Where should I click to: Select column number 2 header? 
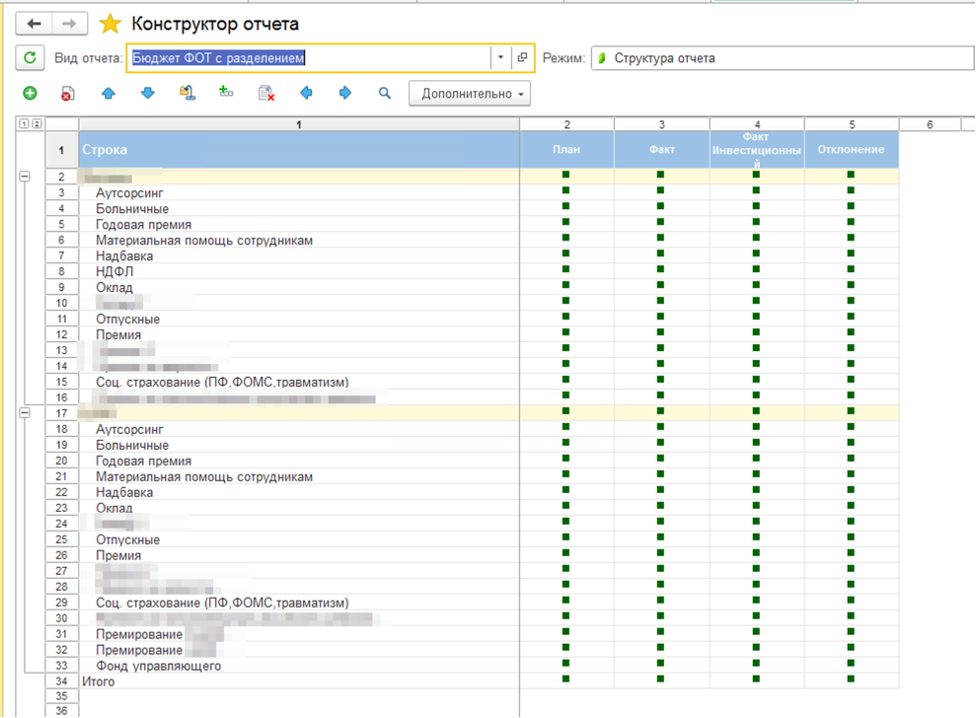(567, 125)
